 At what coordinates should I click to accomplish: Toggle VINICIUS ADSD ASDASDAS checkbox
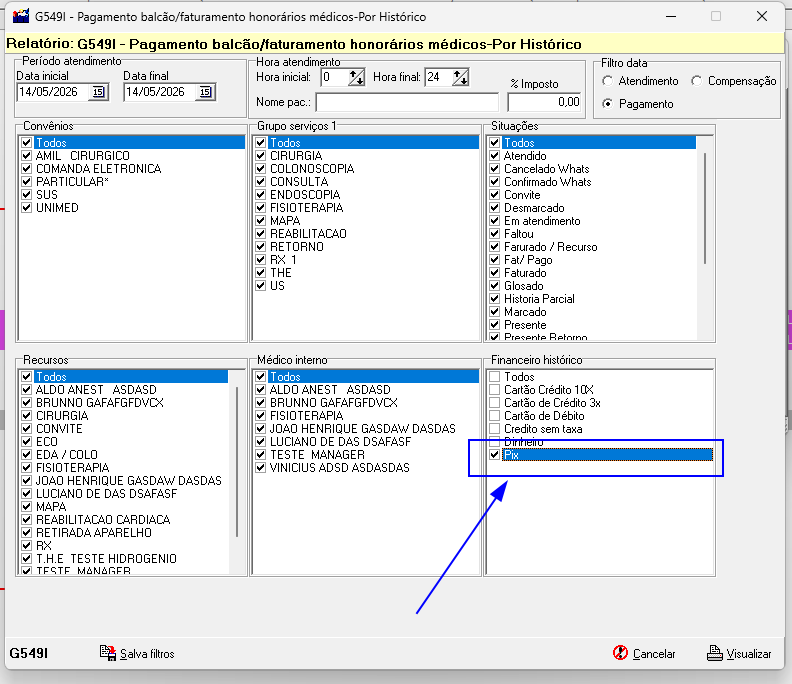(x=261, y=467)
